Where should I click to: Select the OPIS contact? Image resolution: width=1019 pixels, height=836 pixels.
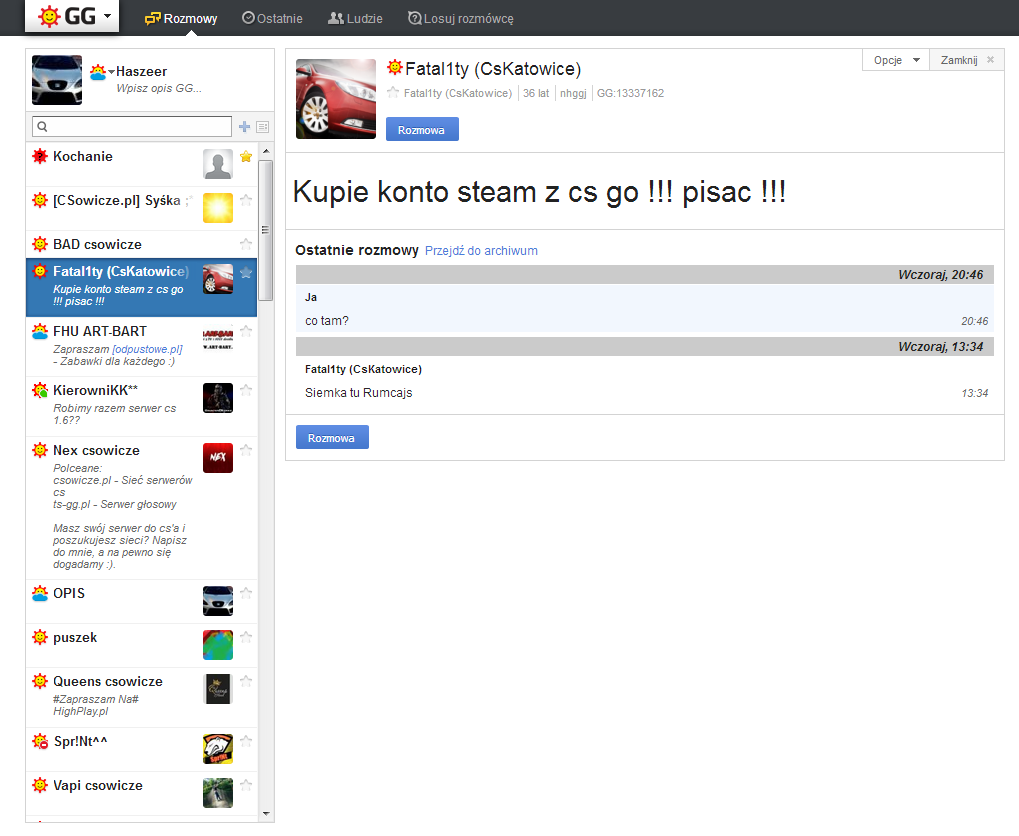(x=142, y=602)
